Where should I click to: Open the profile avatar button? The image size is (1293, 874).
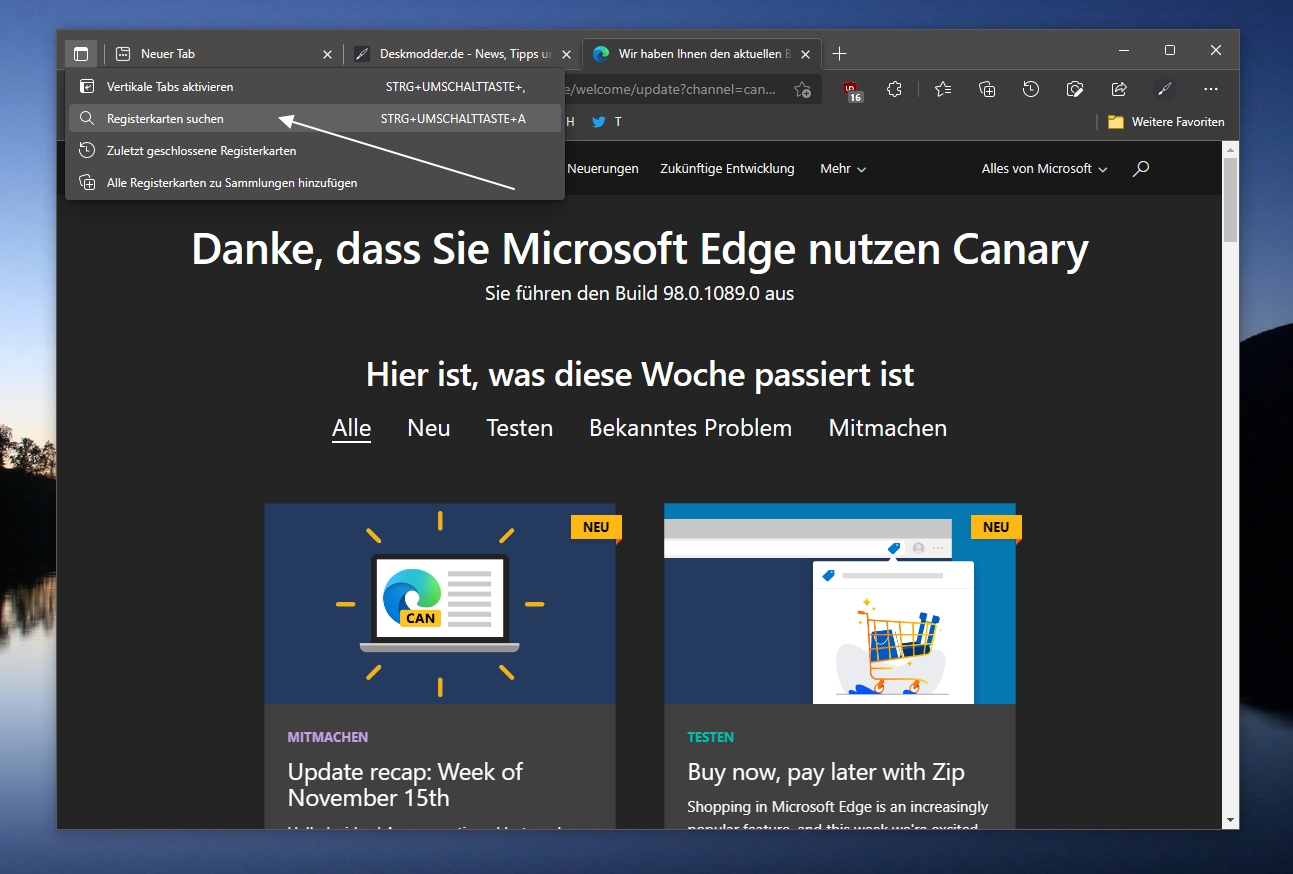click(x=1164, y=89)
